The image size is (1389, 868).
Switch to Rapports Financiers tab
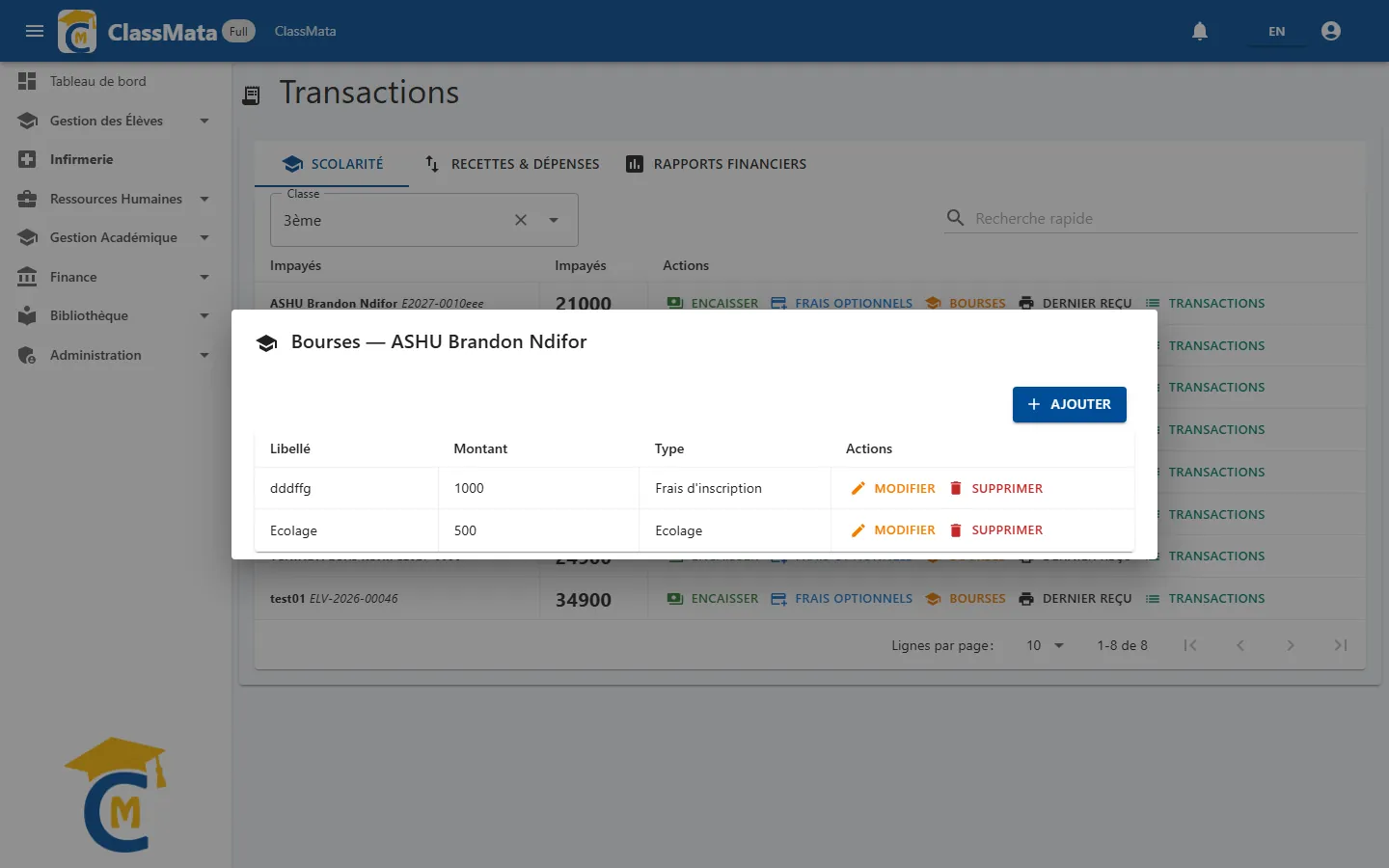tap(716, 164)
